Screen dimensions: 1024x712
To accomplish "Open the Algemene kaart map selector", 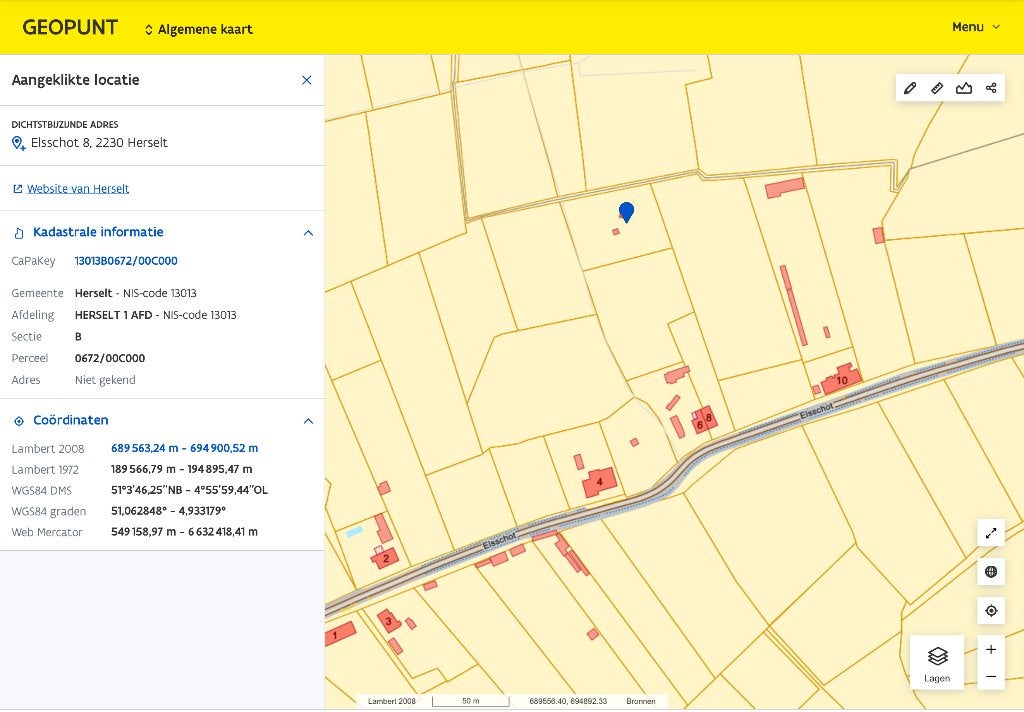I will click(x=199, y=29).
